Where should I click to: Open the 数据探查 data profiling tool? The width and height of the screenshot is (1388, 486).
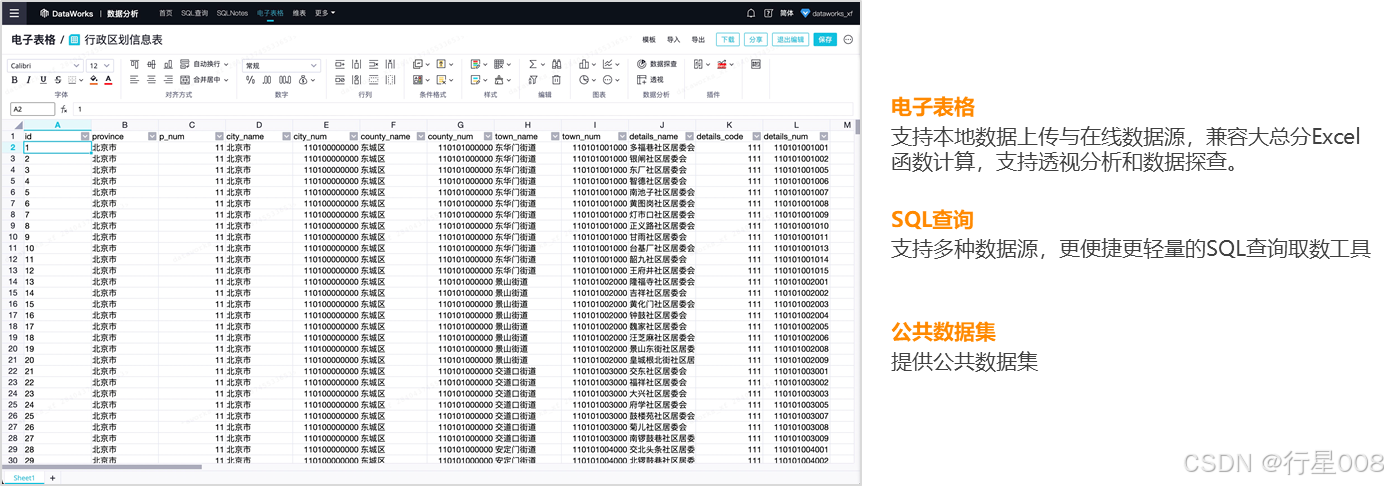657,64
